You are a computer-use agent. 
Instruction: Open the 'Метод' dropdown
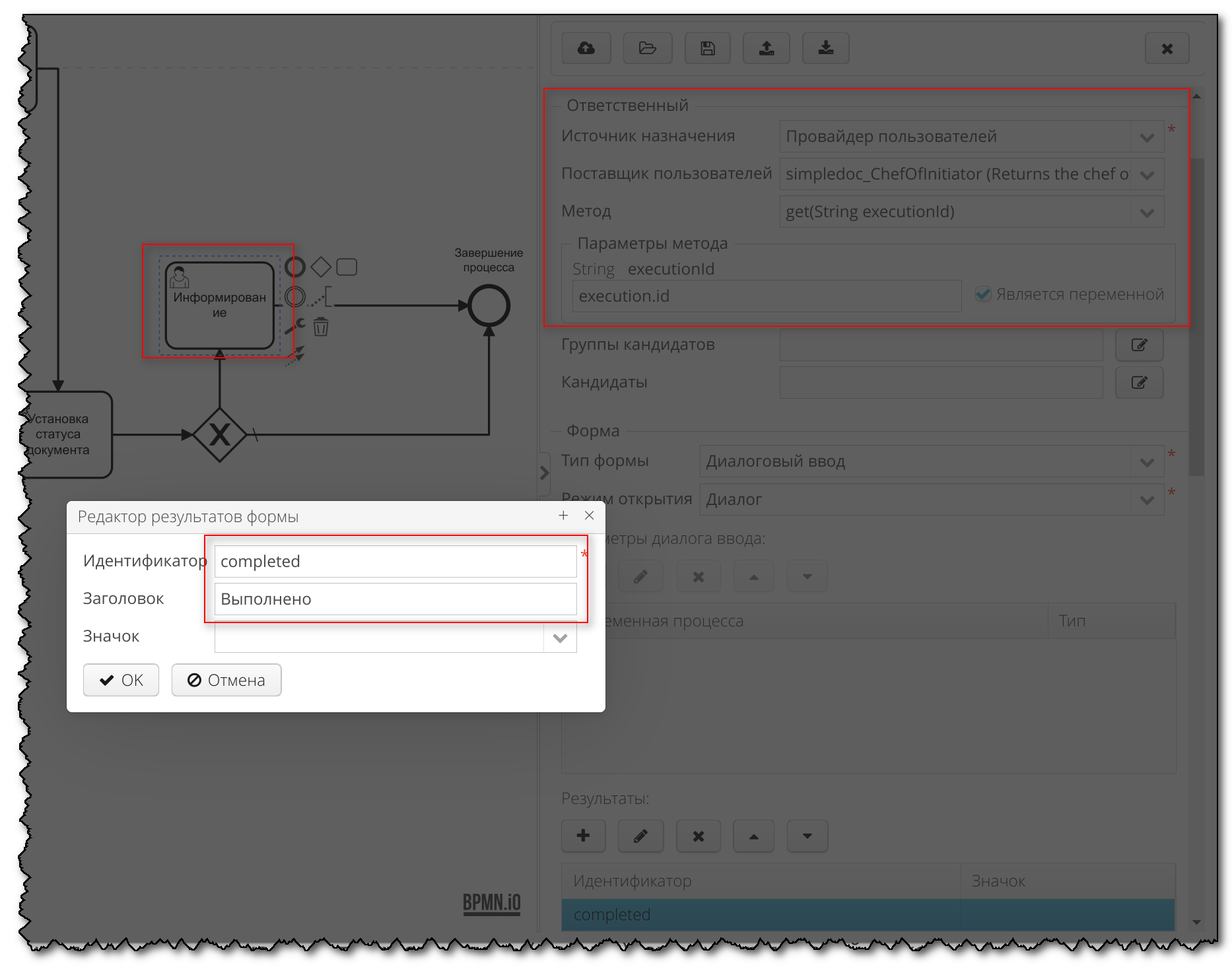1146,212
